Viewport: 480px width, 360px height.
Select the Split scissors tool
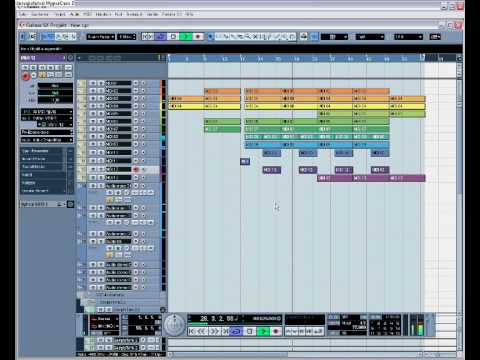tap(226, 37)
